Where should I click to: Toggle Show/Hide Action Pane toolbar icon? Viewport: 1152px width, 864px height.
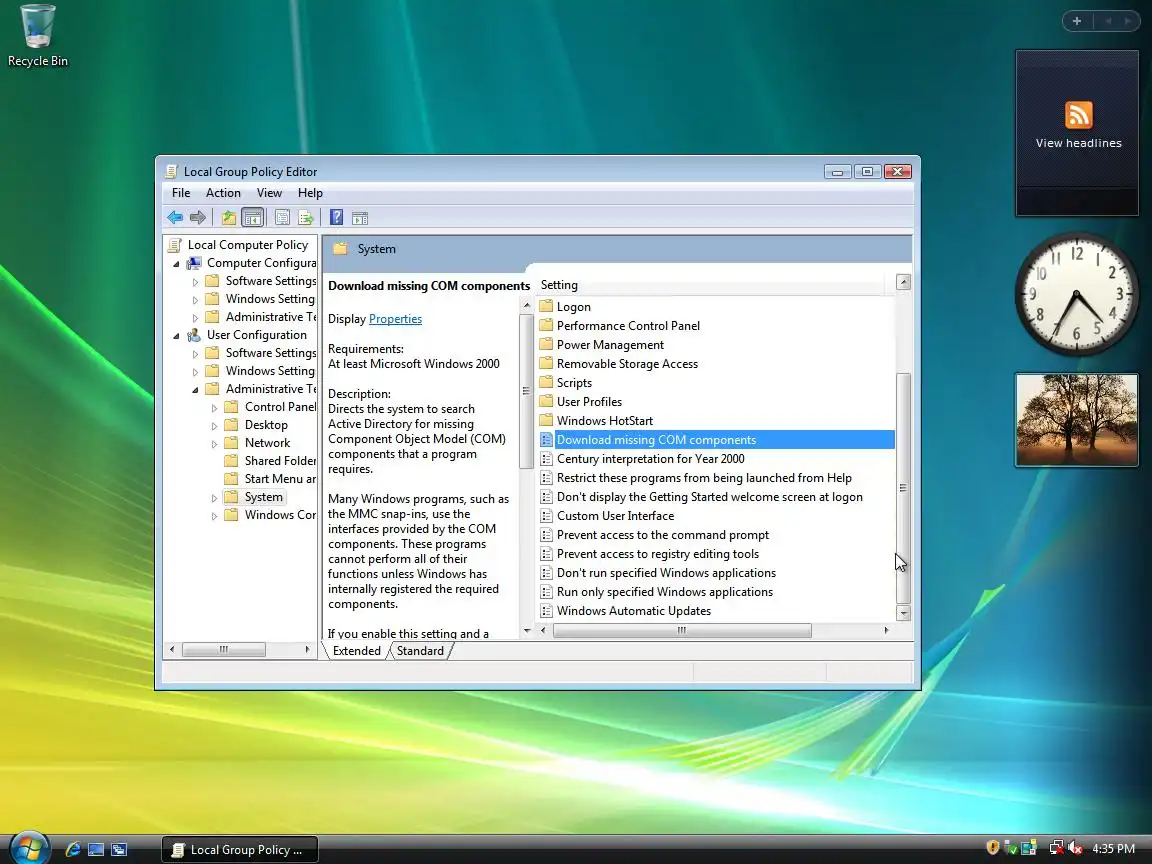[x=360, y=217]
